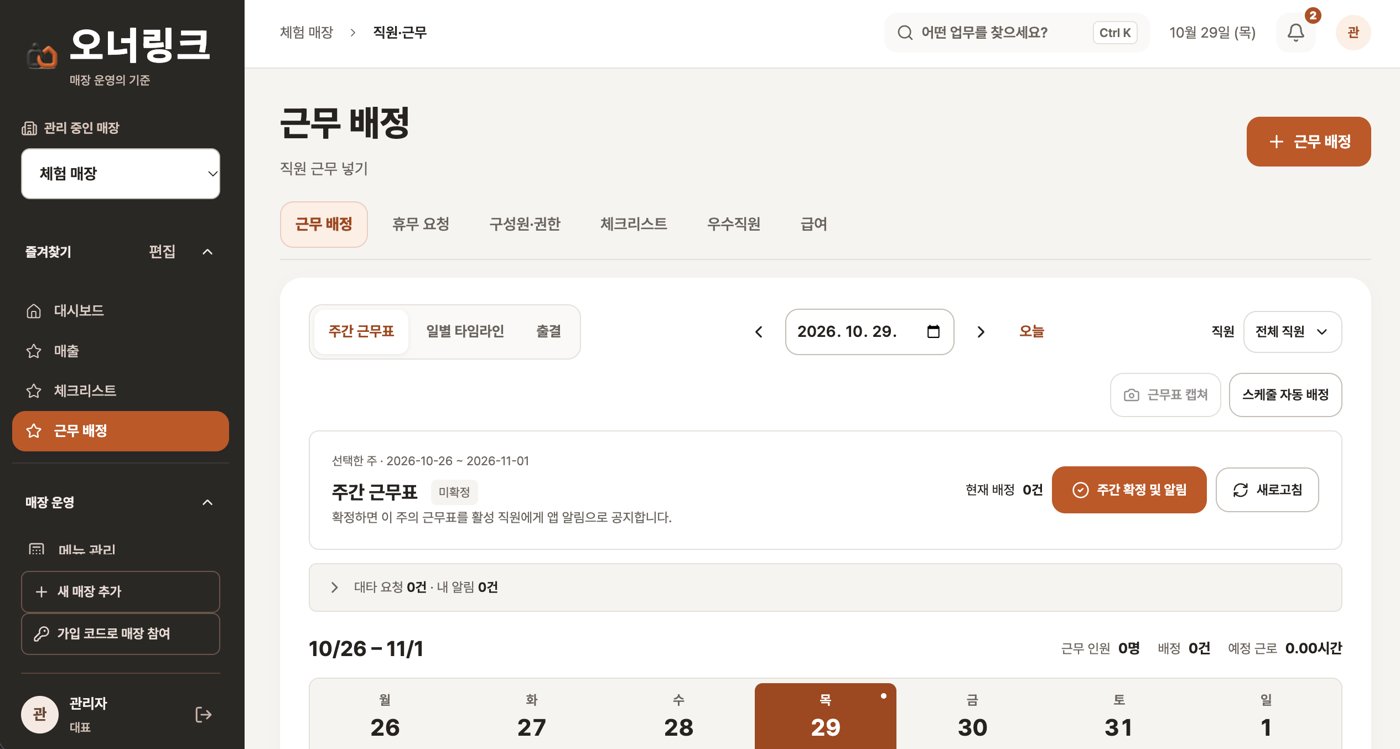This screenshot has width=1400, height=749.
Task: Click 편집 next to 즐겨찾기
Action: (x=162, y=252)
